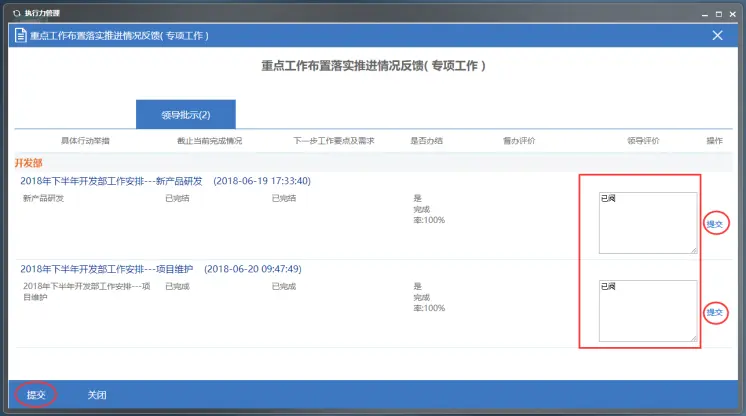Screen dimensions: 746x416
Task: Click the 下一步工作要点及需求 column header
Action: pyautogui.click(x=334, y=140)
